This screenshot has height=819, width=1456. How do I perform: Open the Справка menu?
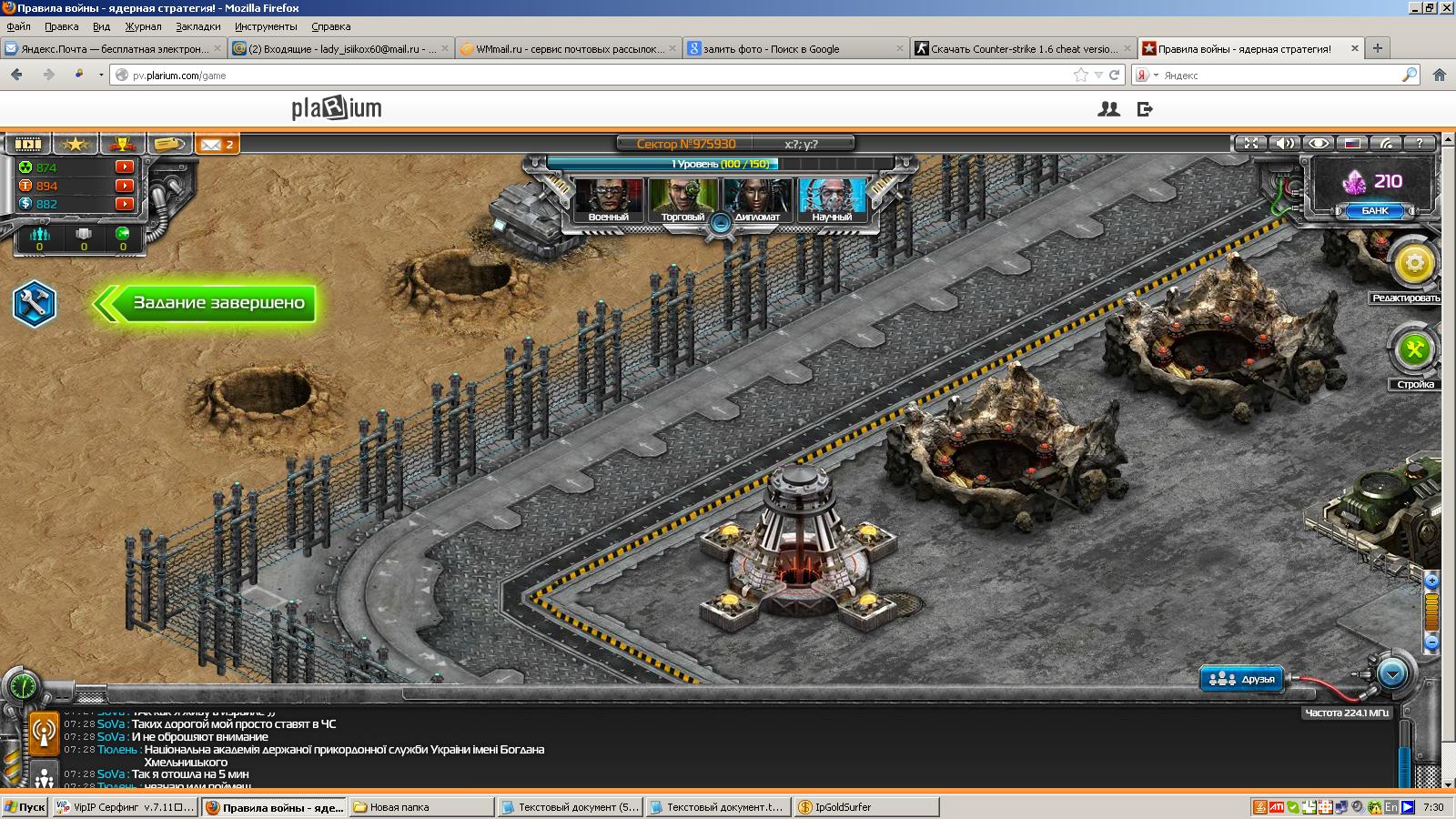[x=330, y=26]
